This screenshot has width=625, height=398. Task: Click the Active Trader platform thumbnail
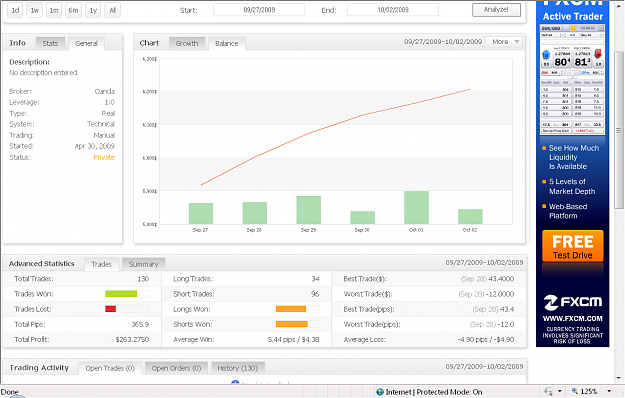(x=572, y=79)
